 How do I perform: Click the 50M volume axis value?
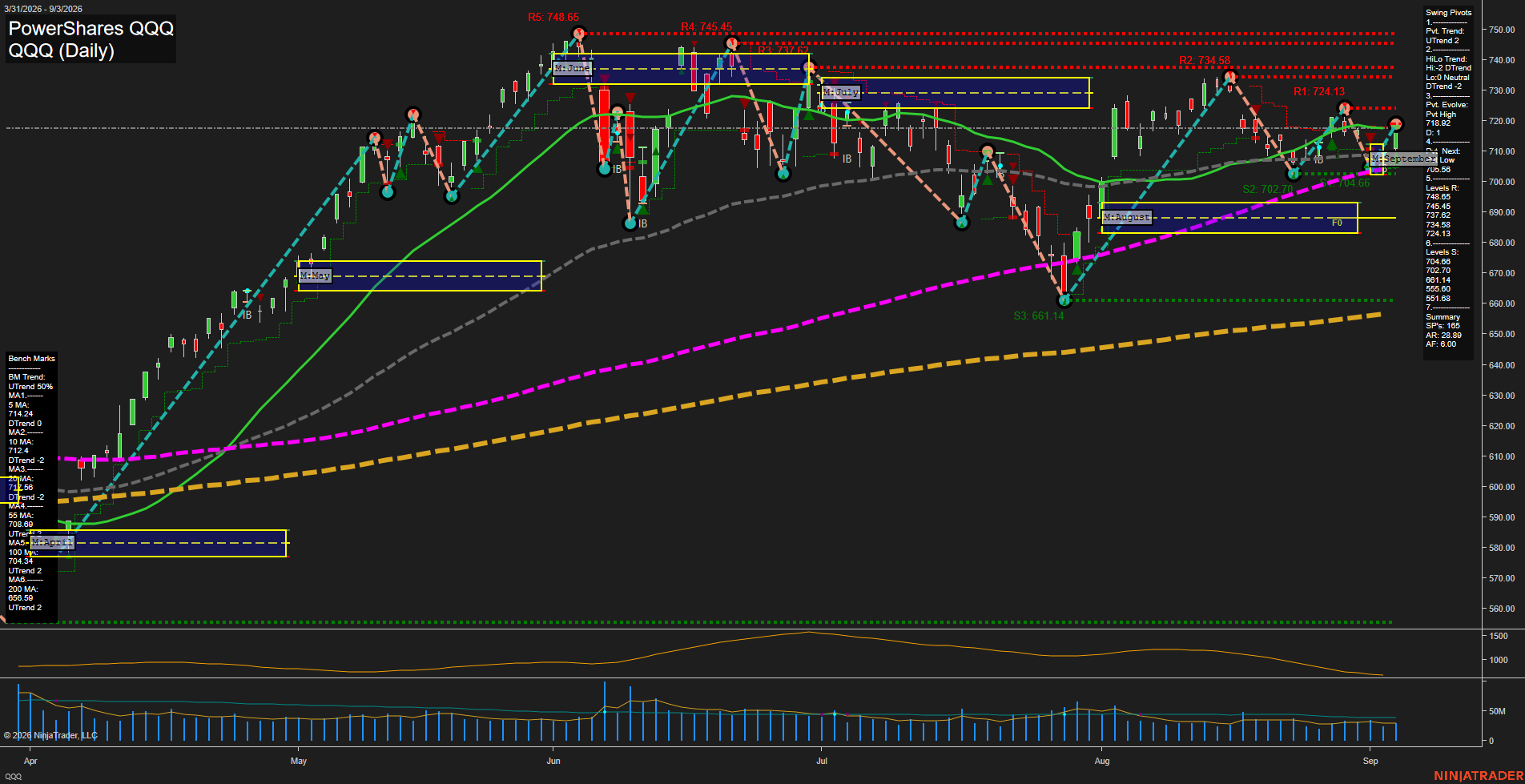pyautogui.click(x=1497, y=711)
